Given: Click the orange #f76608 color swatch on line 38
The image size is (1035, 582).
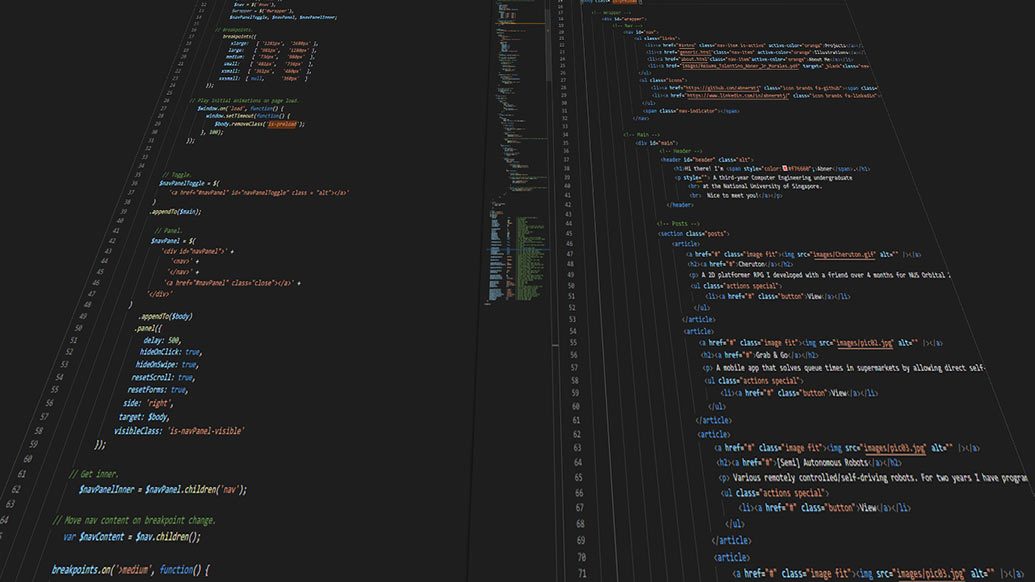Looking at the screenshot, I should 785,168.
